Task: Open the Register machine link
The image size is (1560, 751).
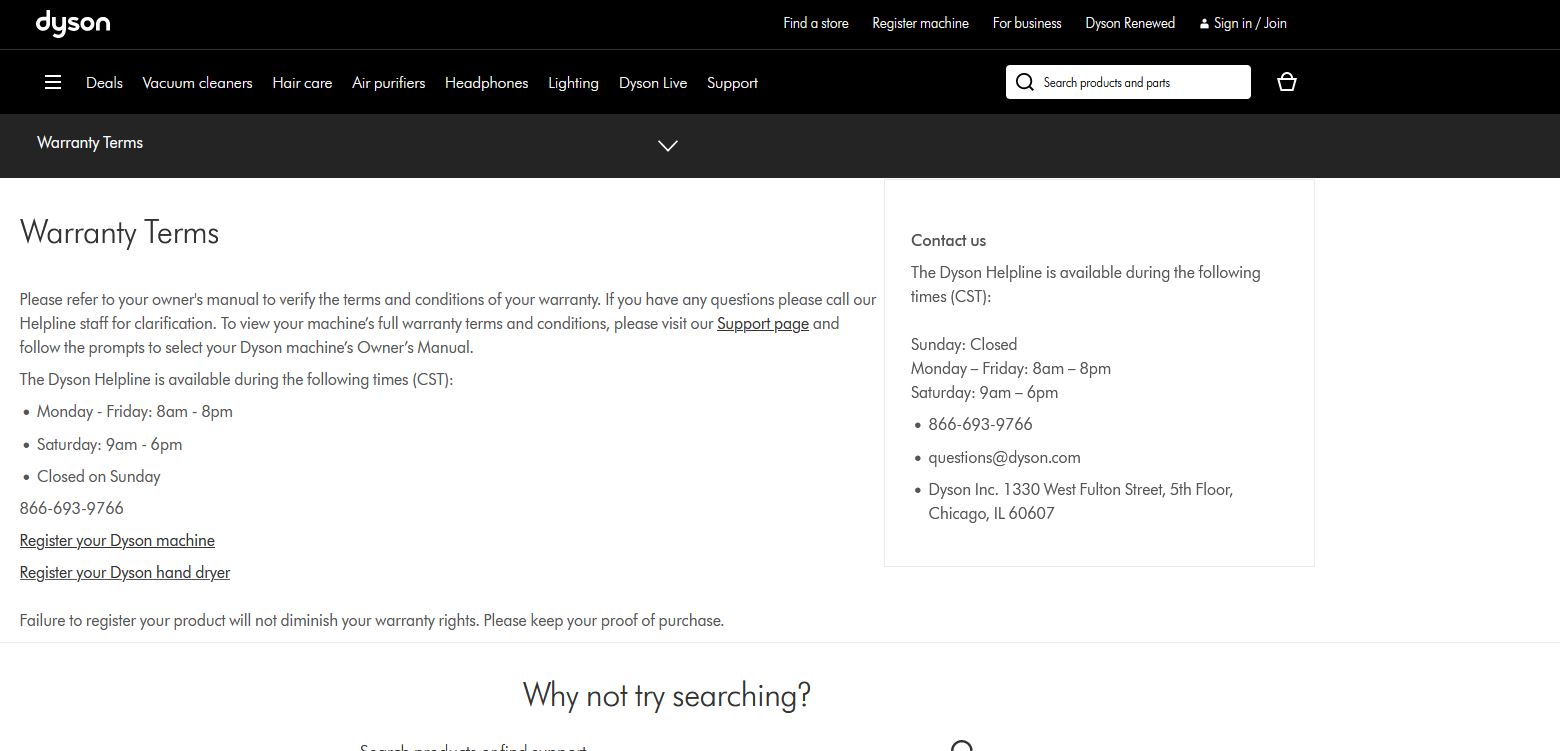Action: point(920,23)
